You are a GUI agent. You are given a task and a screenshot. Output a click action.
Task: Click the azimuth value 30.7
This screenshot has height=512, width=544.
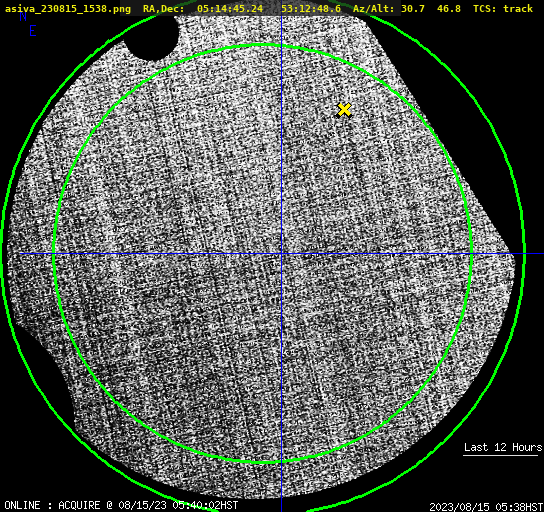(413, 8)
